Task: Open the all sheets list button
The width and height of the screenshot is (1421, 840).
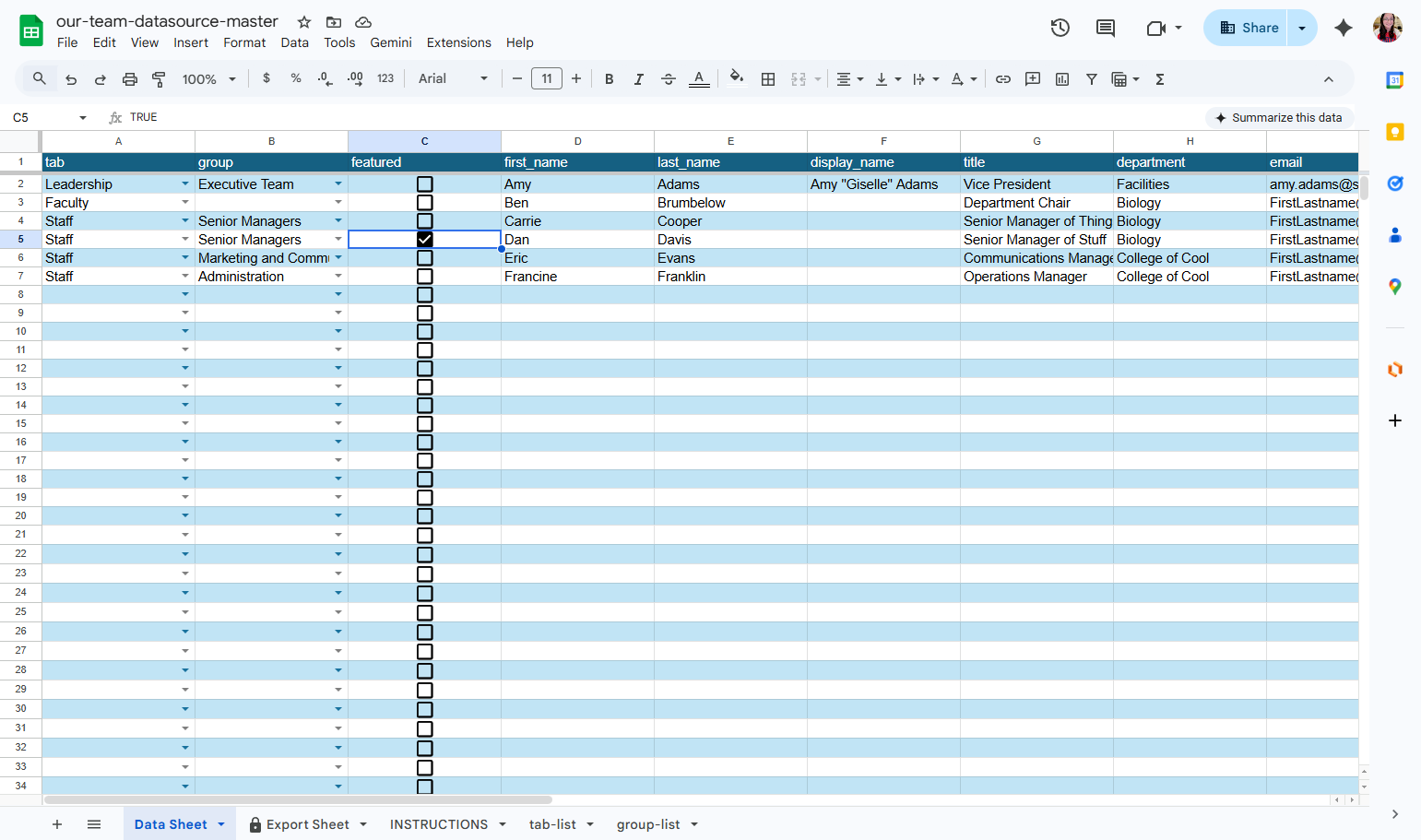Action: point(94,824)
